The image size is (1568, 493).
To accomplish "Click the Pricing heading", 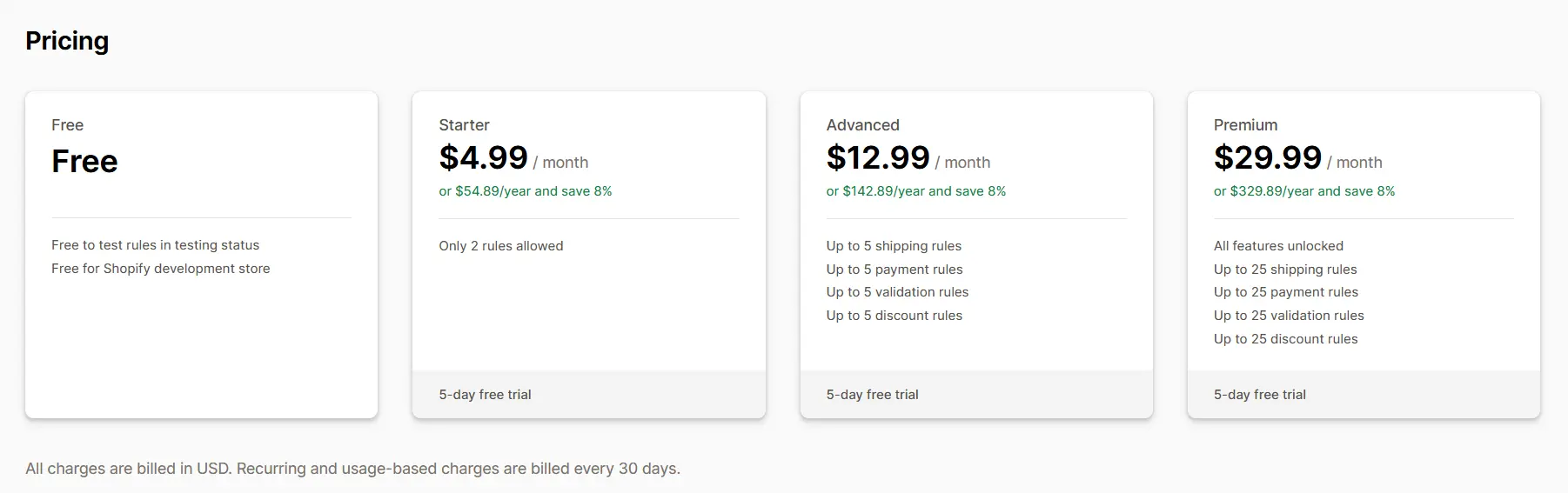I will tap(67, 41).
